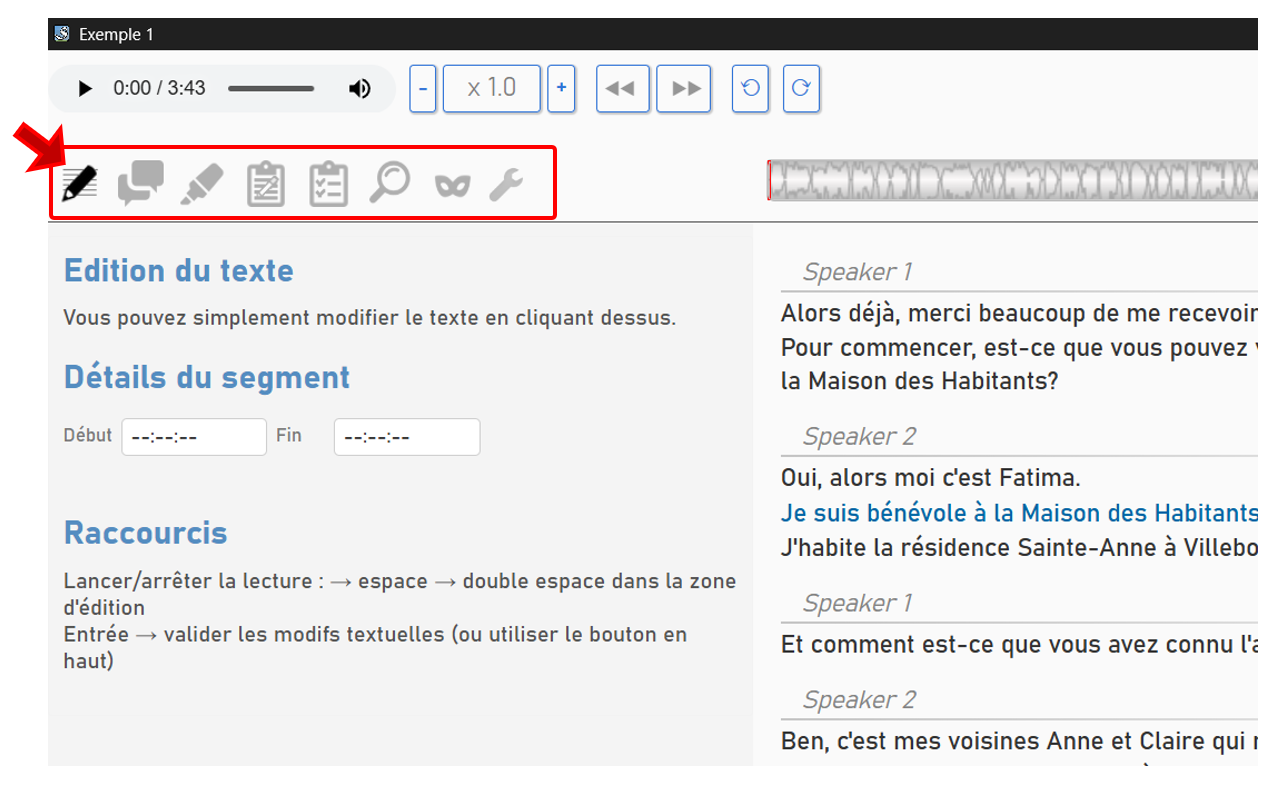Mute the audio with the speaker icon
The width and height of the screenshot is (1276, 787).
(x=360, y=89)
